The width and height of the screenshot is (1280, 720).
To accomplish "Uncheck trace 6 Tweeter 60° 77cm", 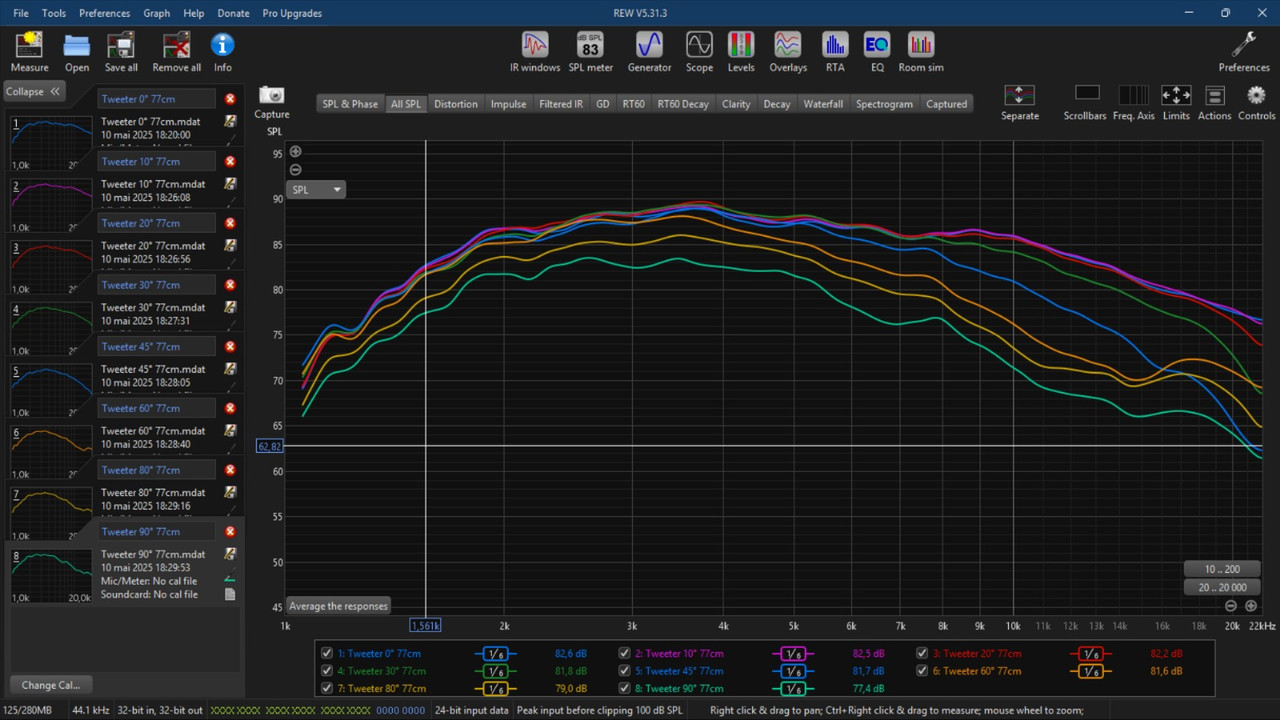I will (x=922, y=671).
